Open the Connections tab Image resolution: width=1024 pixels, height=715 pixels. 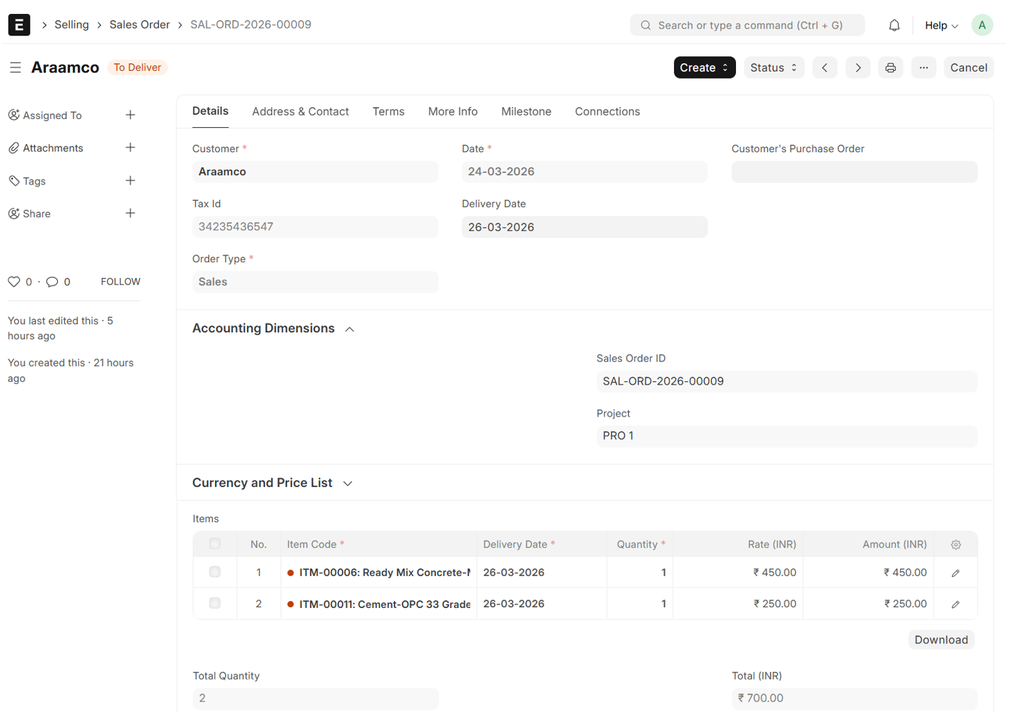point(607,112)
